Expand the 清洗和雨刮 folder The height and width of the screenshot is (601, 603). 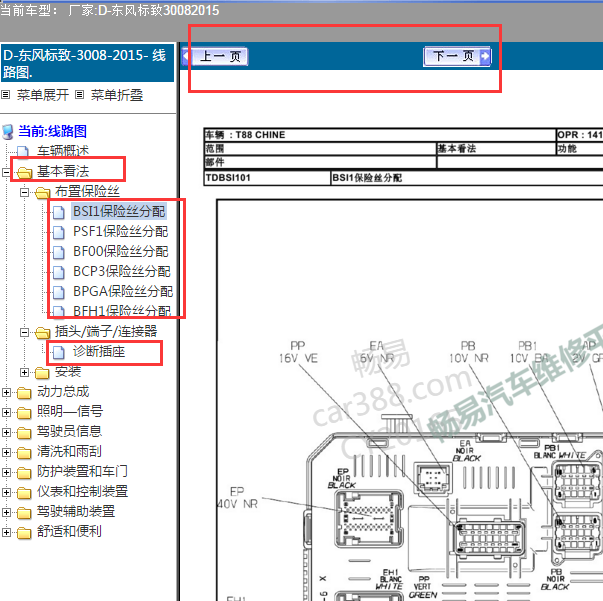6,452
